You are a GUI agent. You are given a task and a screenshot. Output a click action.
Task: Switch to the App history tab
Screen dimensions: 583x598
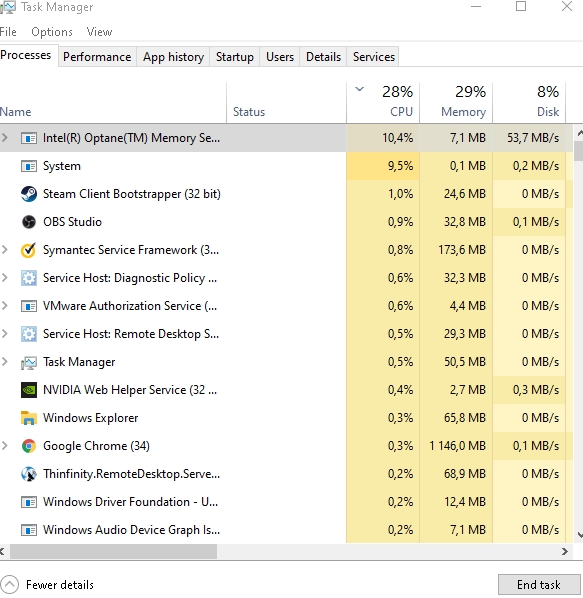[173, 57]
